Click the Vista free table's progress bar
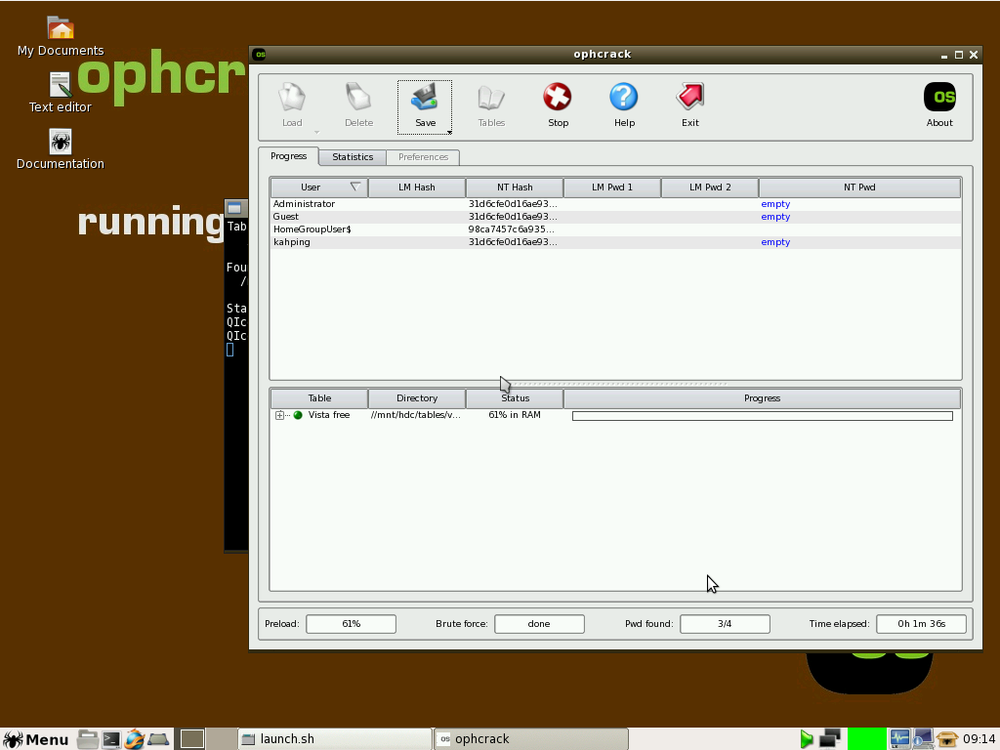The height and width of the screenshot is (750, 1000). click(762, 415)
